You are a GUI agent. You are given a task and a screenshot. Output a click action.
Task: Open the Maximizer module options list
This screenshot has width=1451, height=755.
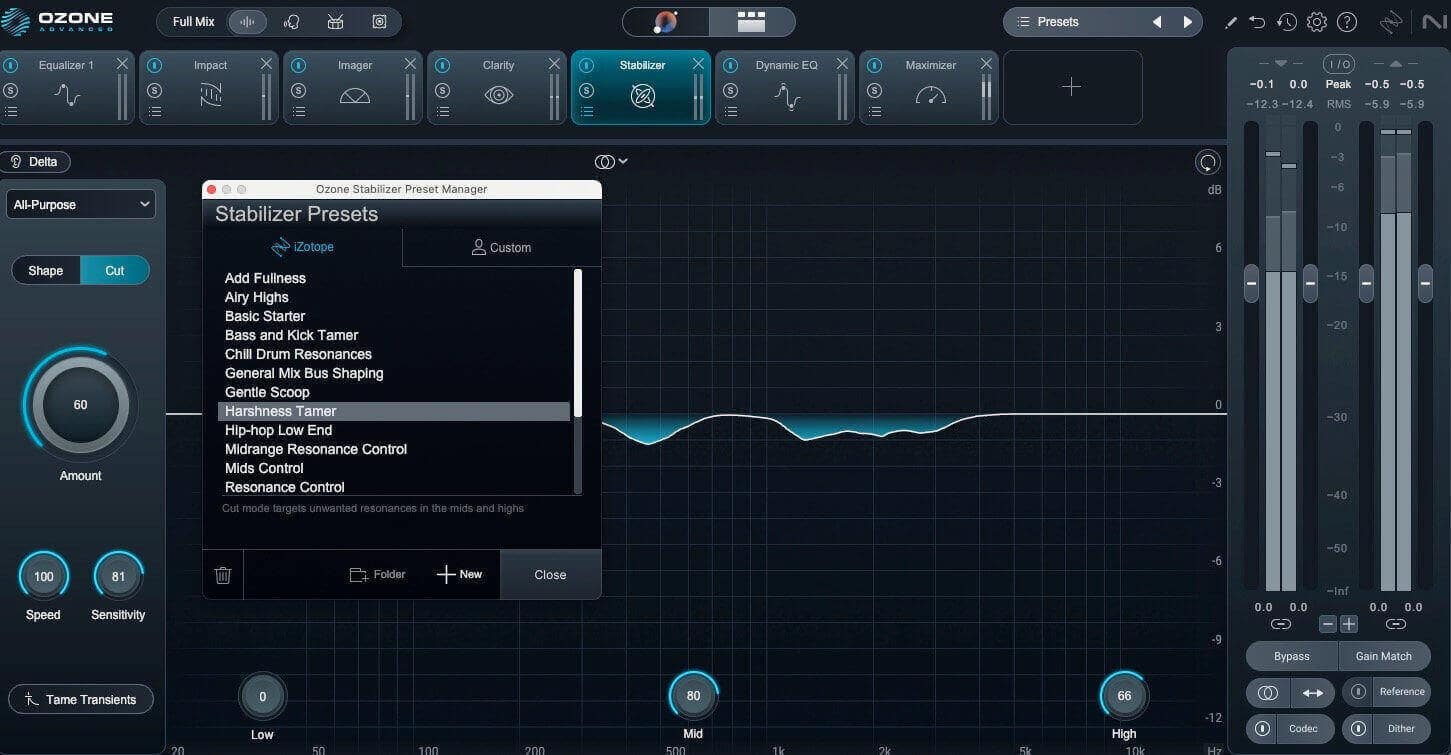[x=875, y=111]
